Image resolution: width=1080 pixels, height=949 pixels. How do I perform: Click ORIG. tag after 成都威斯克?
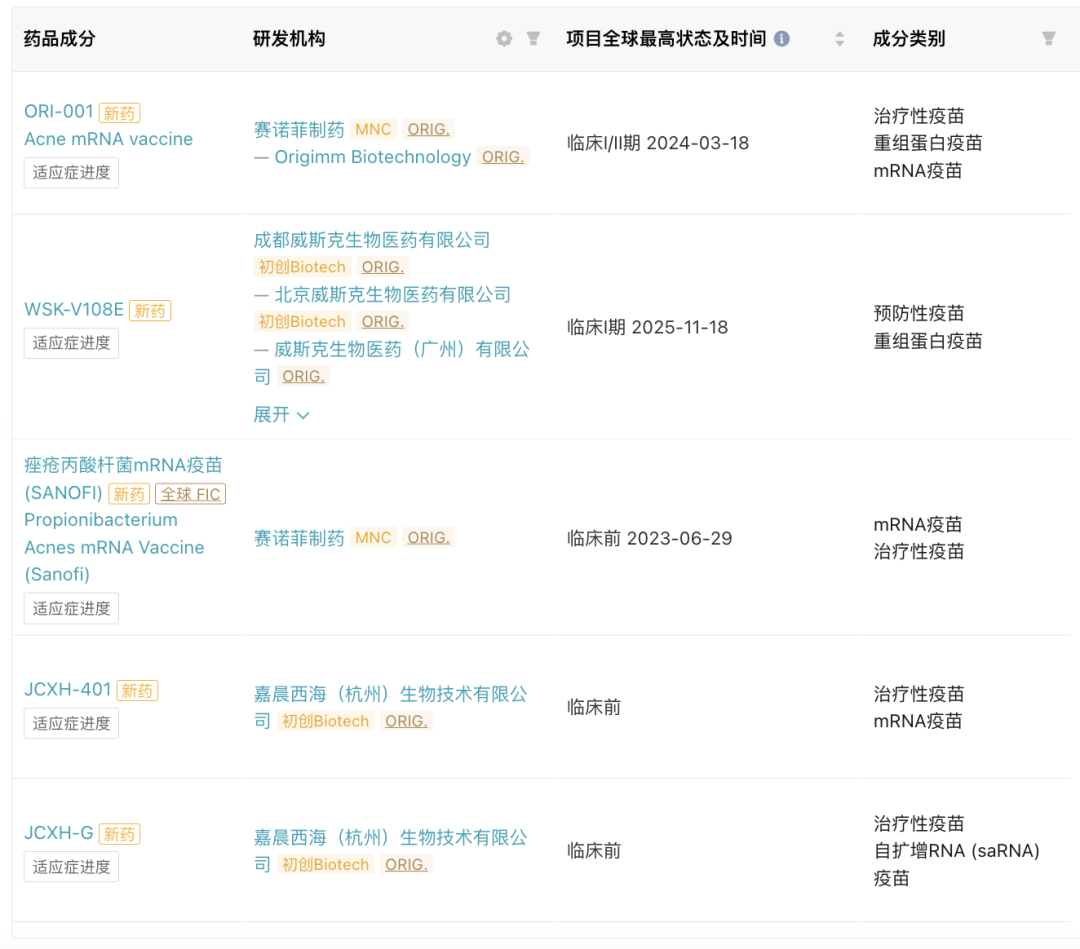click(x=383, y=267)
